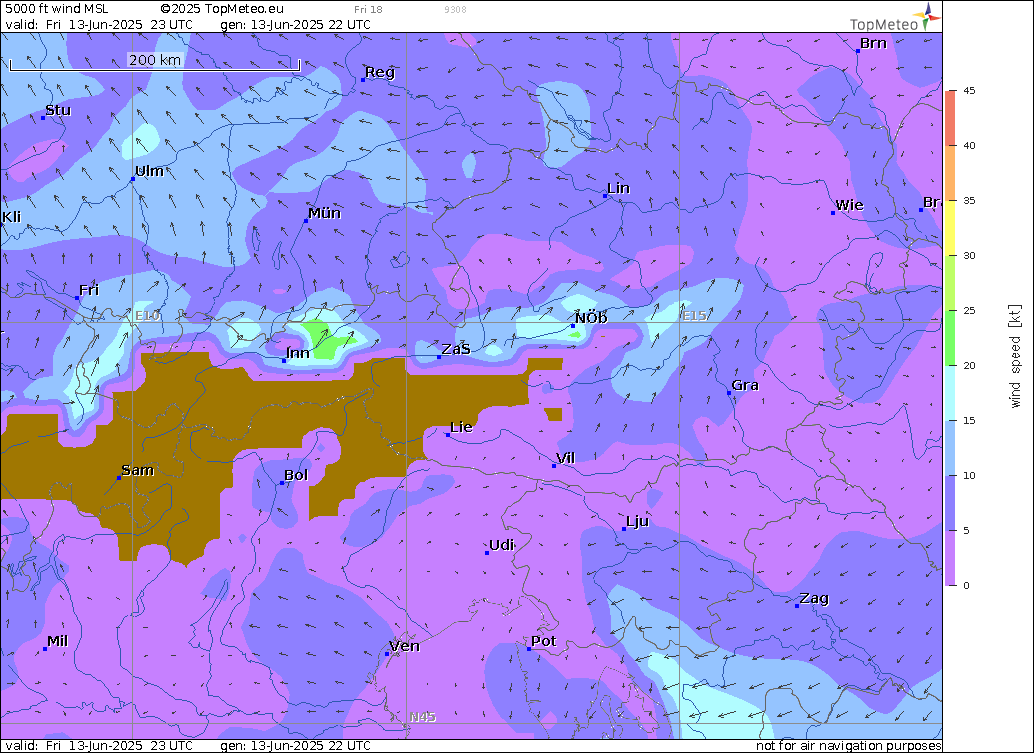Select the Mün city label

pyautogui.click(x=324, y=213)
